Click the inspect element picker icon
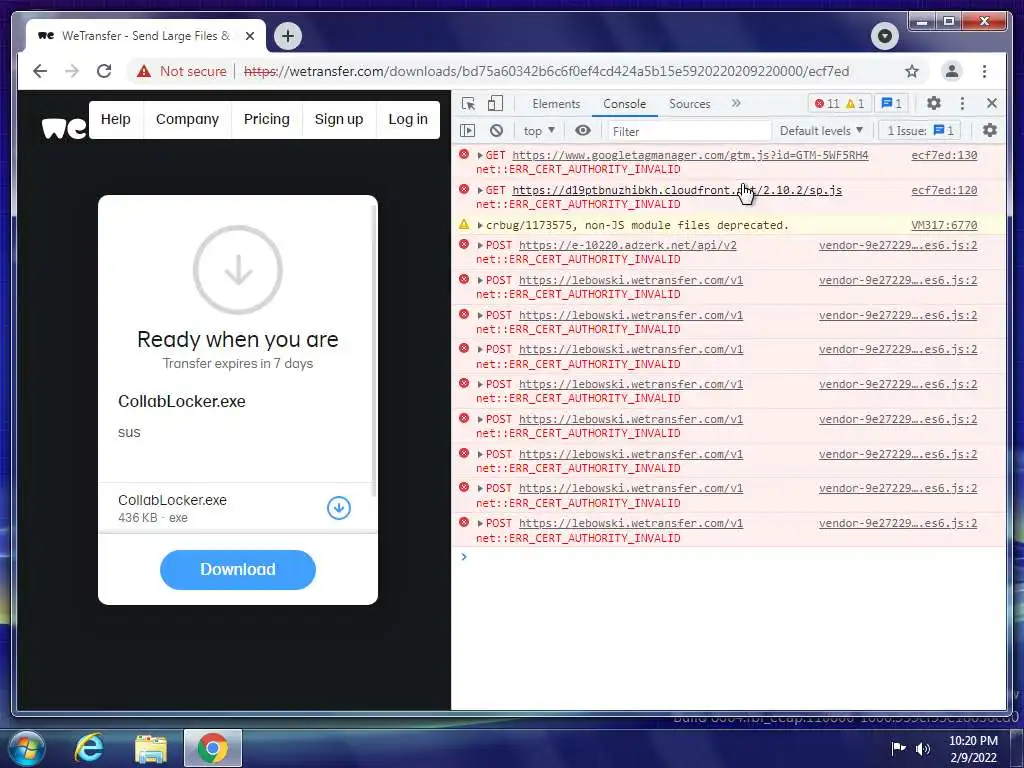This screenshot has height=768, width=1024. point(468,104)
